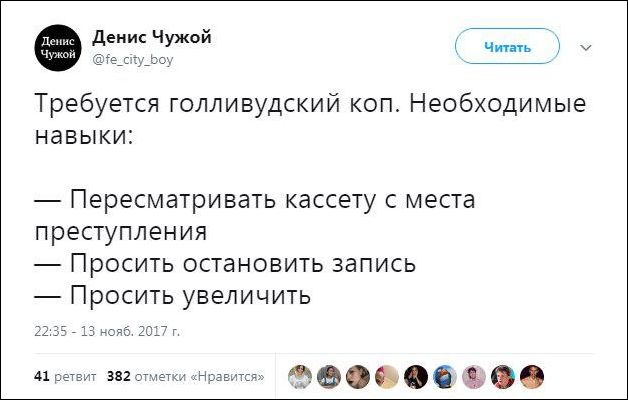Click the last liker avatar in the row
This screenshot has height=400, width=628.
531,376
